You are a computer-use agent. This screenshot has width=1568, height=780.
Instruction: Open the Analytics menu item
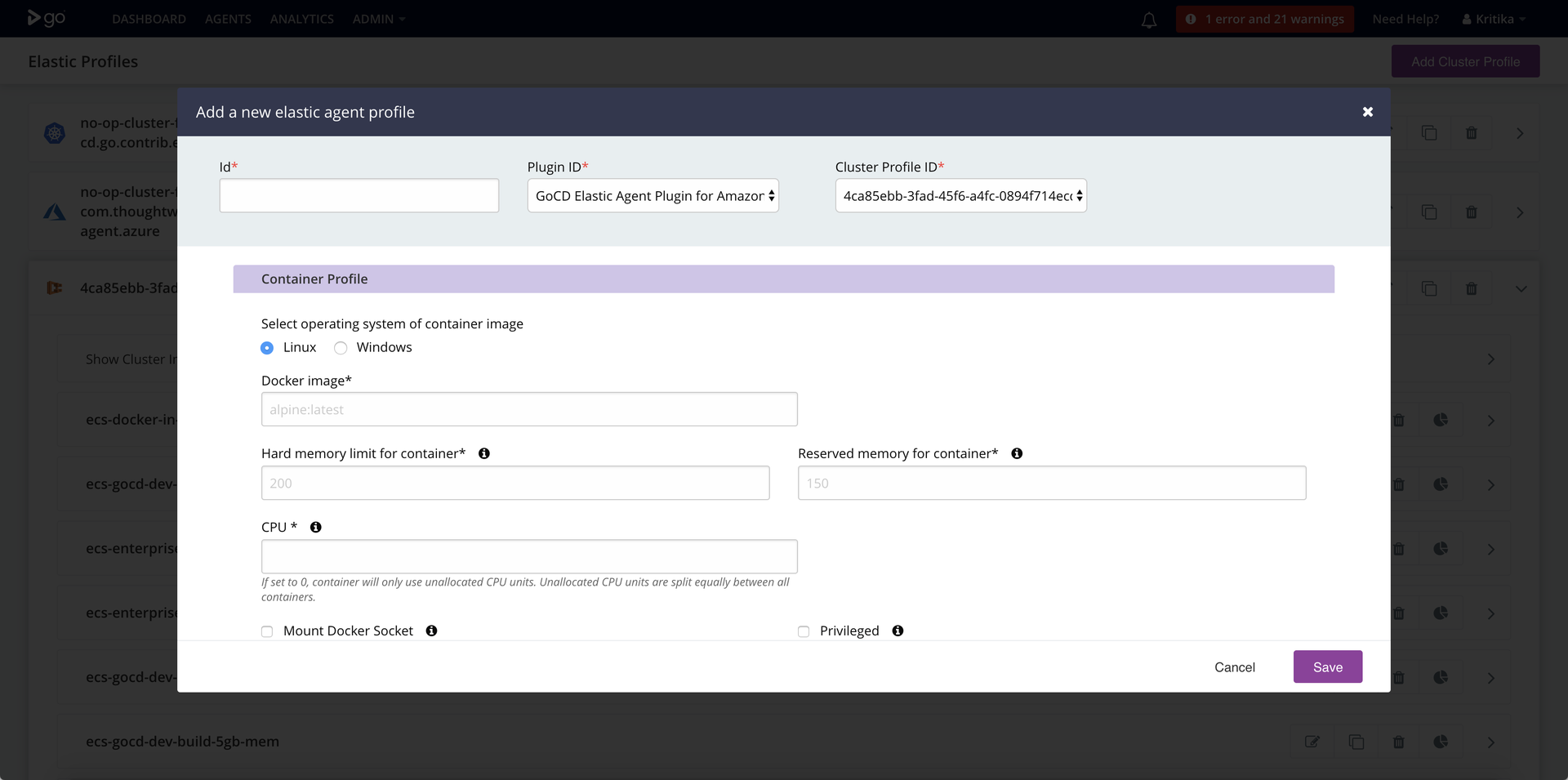[302, 19]
